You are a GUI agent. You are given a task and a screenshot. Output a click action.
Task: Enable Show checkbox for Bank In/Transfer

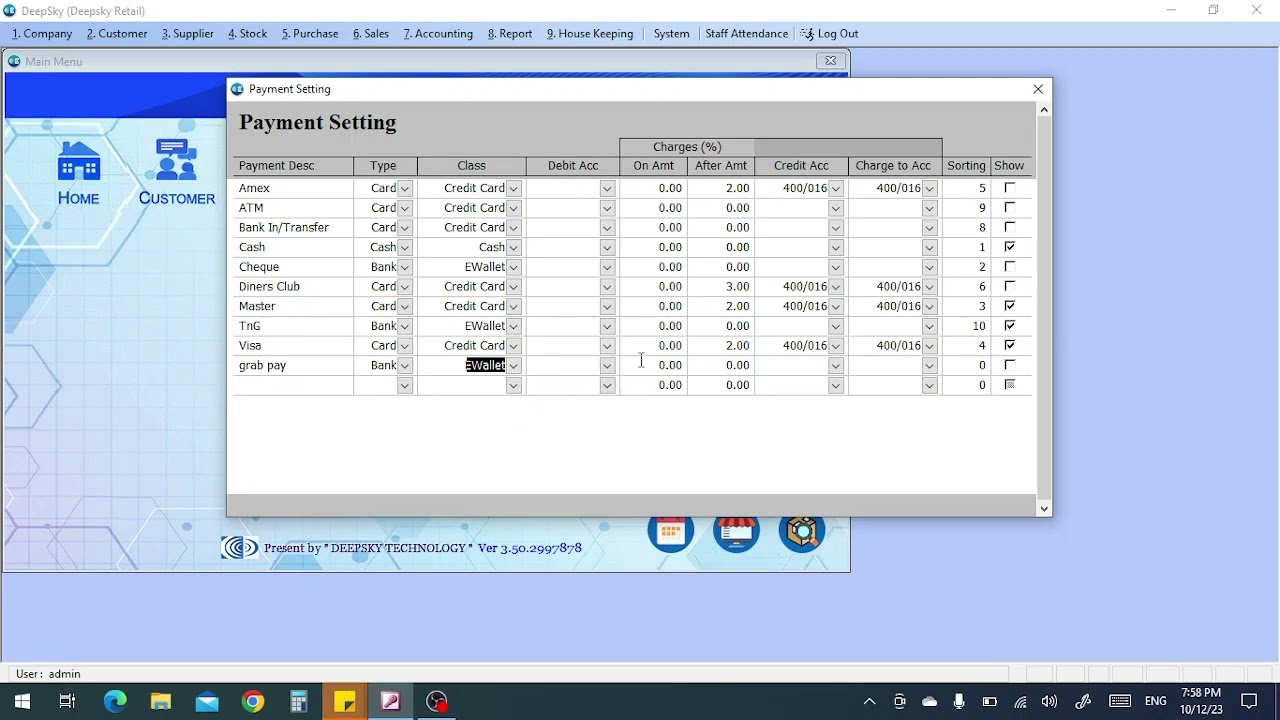coord(1010,227)
